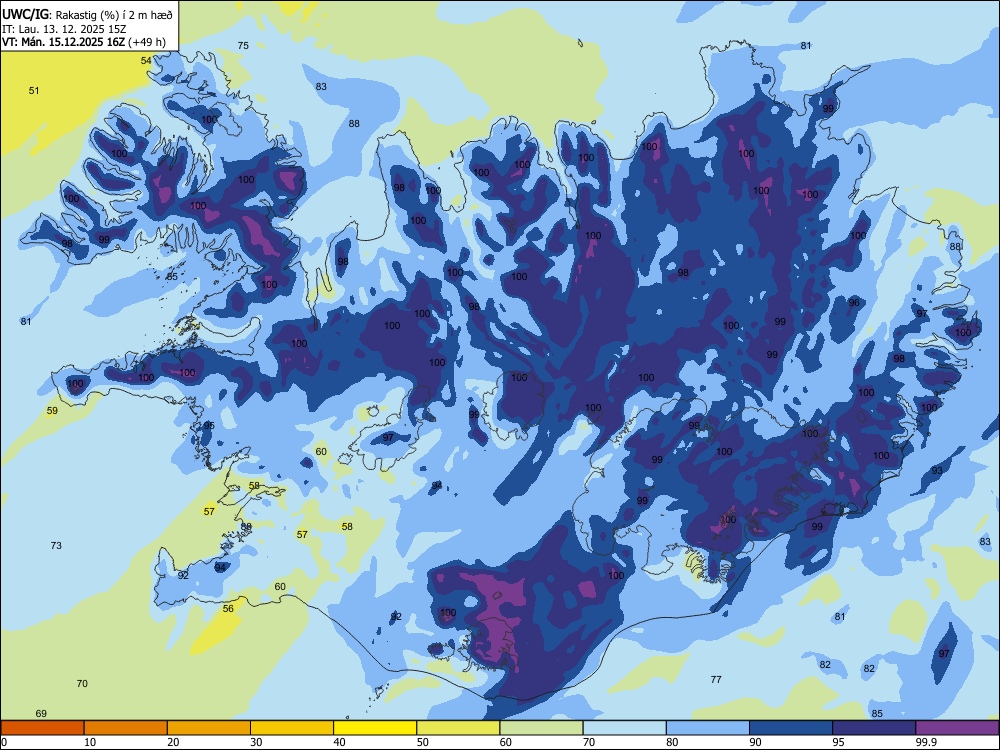The image size is (1000, 750).
Task: Select the golden 30–40 legend swatch
Action: click(x=292, y=728)
